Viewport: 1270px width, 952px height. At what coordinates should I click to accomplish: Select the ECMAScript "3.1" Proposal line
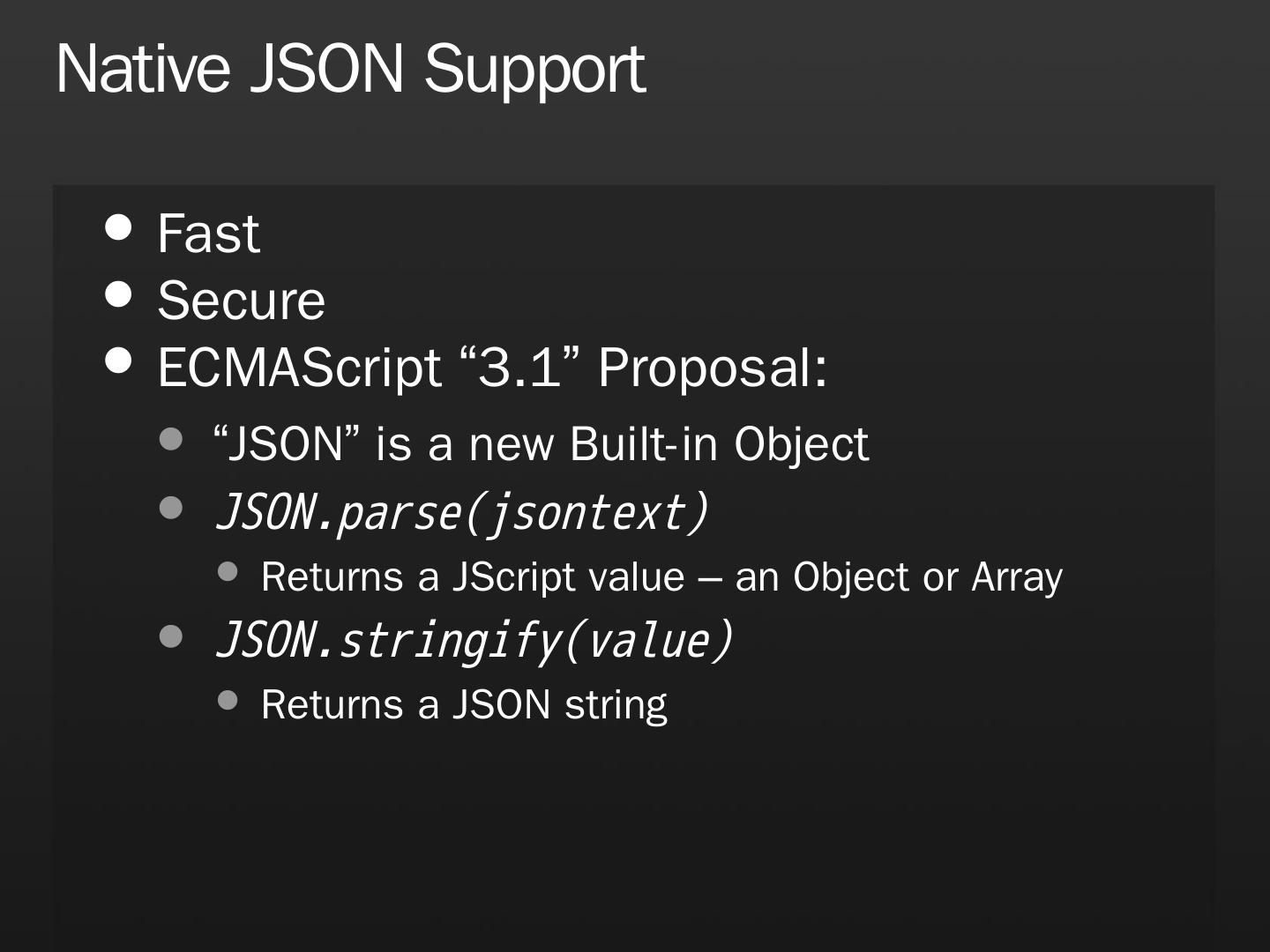492,367
